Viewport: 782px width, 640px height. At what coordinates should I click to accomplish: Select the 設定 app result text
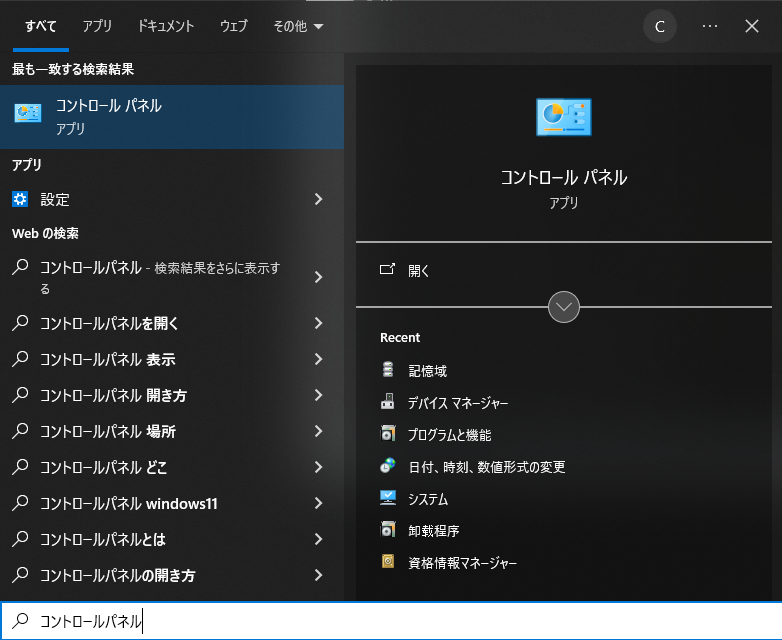(55, 199)
